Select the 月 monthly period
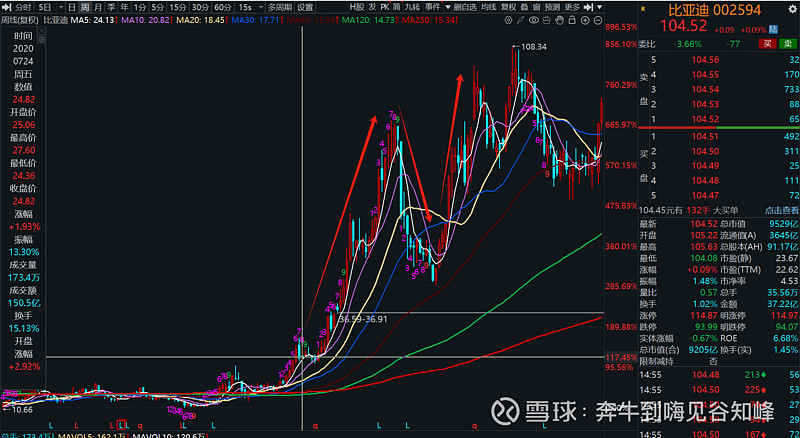800x438 pixels. (x=98, y=7)
